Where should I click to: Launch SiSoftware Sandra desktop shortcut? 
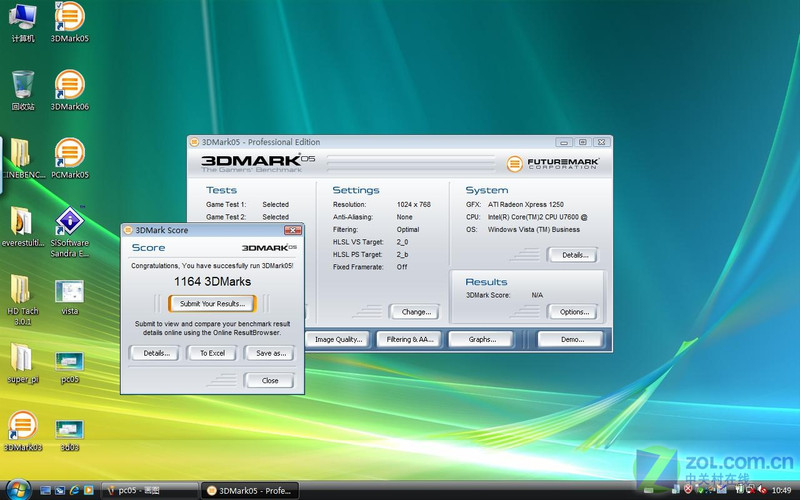pos(69,232)
